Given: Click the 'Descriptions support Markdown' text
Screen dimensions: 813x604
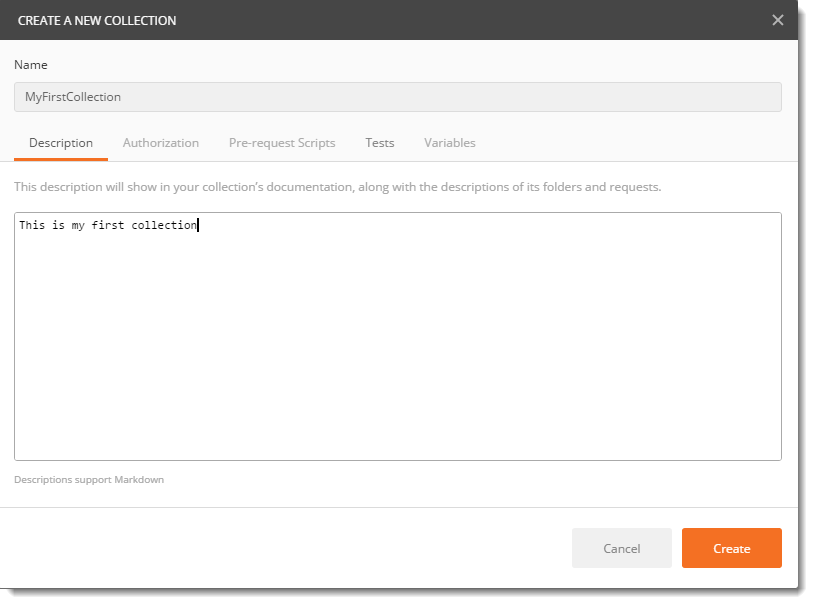Looking at the screenshot, I should click(89, 480).
